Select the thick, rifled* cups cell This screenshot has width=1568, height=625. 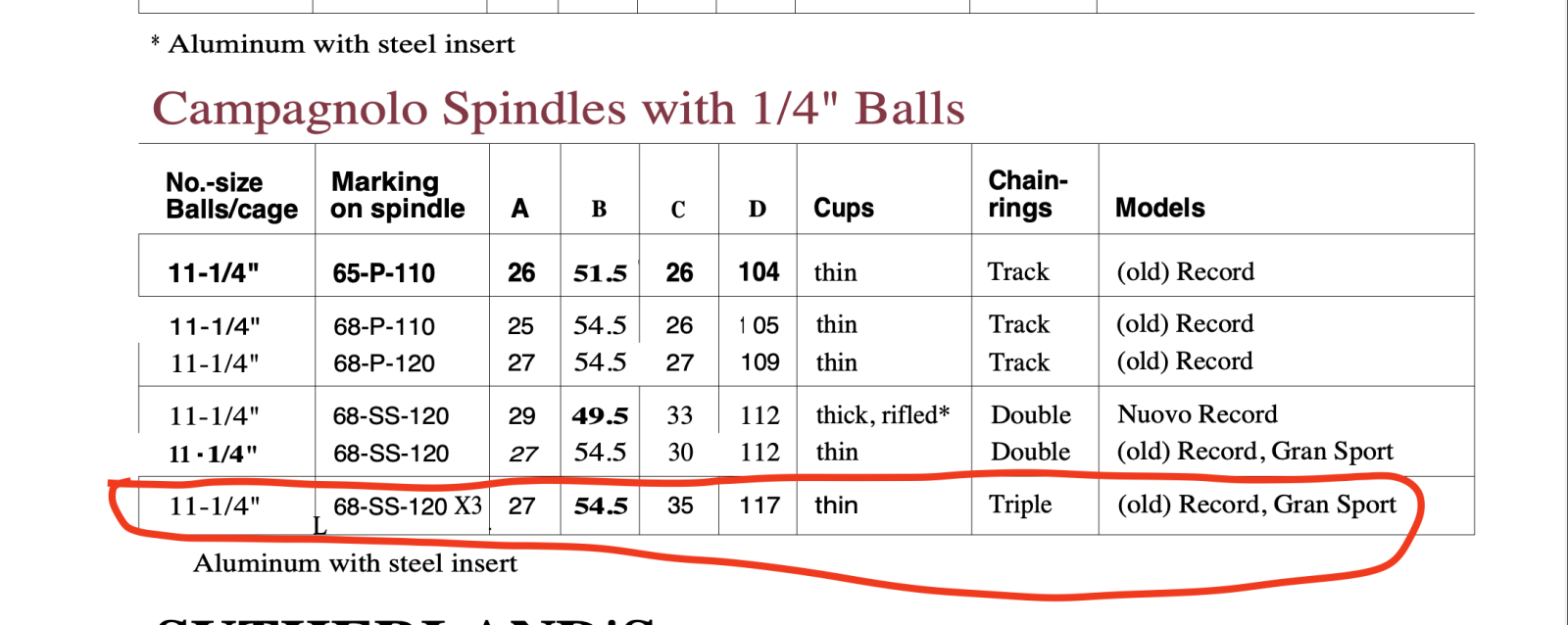(882, 415)
